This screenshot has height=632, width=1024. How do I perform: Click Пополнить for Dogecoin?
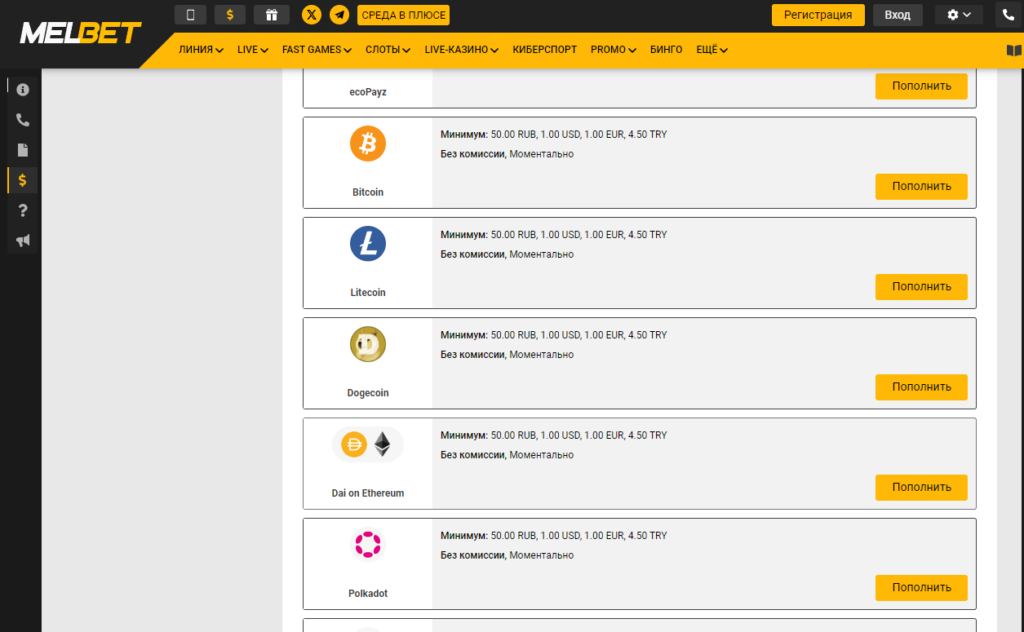(x=921, y=387)
